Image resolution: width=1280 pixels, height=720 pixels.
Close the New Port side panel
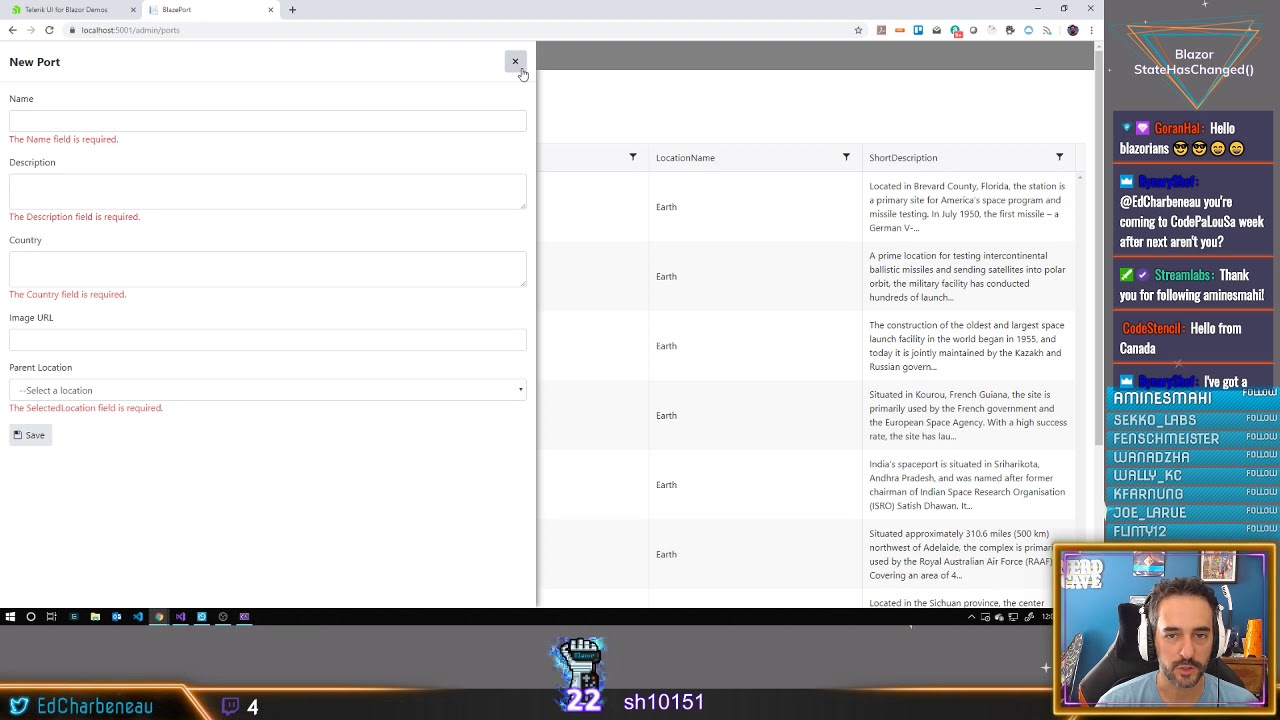pos(515,62)
